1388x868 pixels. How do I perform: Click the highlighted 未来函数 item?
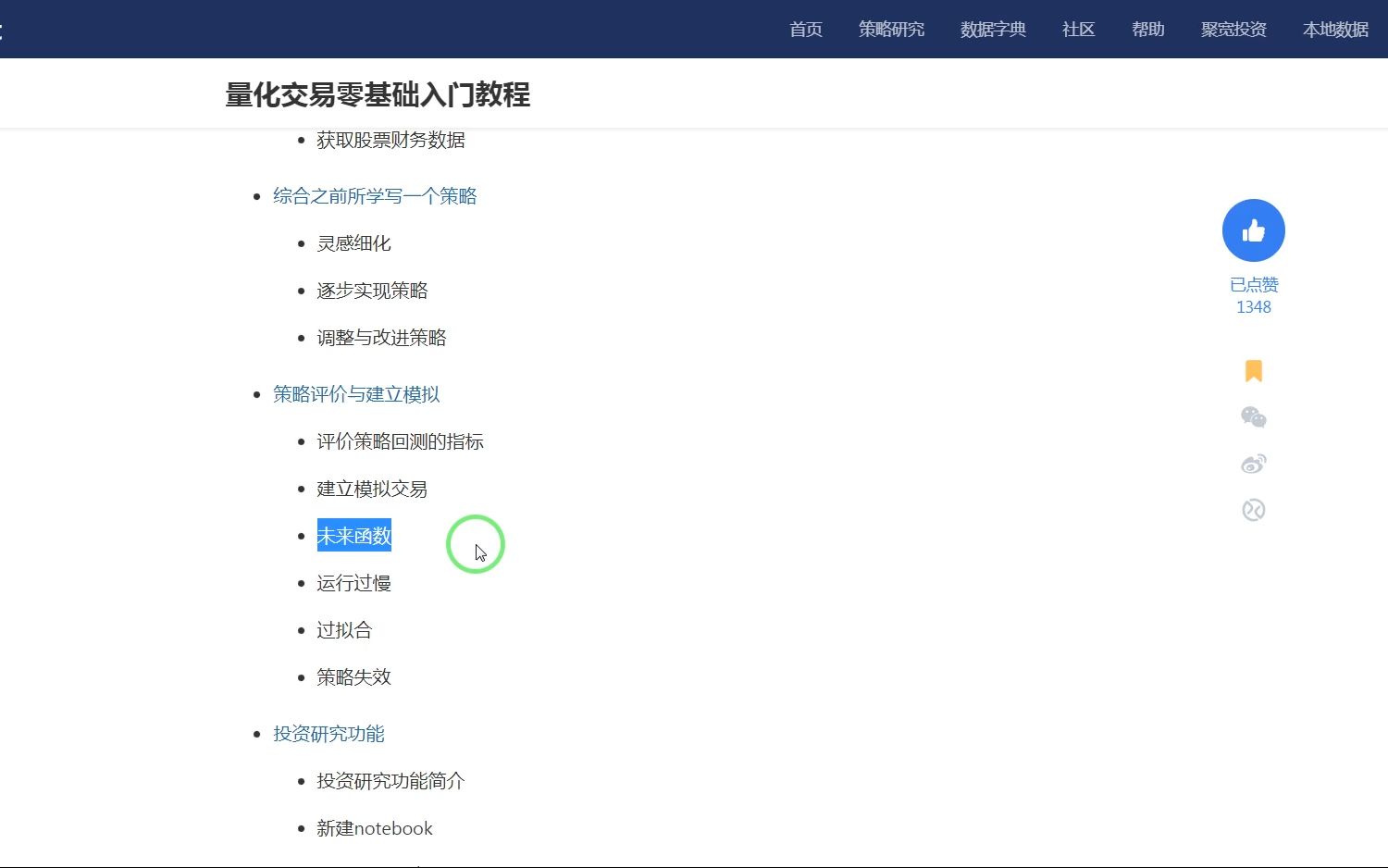353,536
